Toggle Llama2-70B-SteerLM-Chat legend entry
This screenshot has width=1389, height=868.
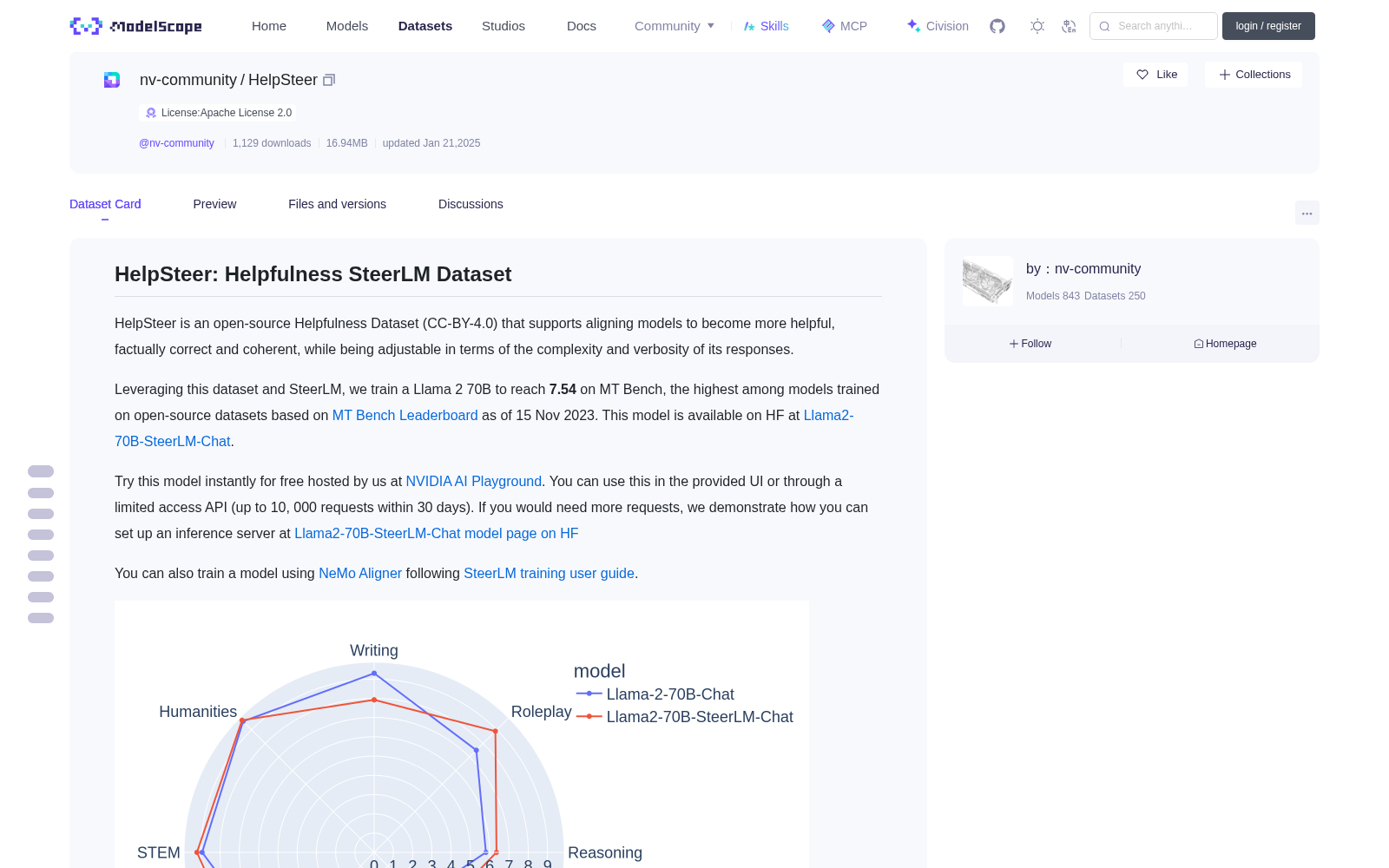tap(685, 717)
